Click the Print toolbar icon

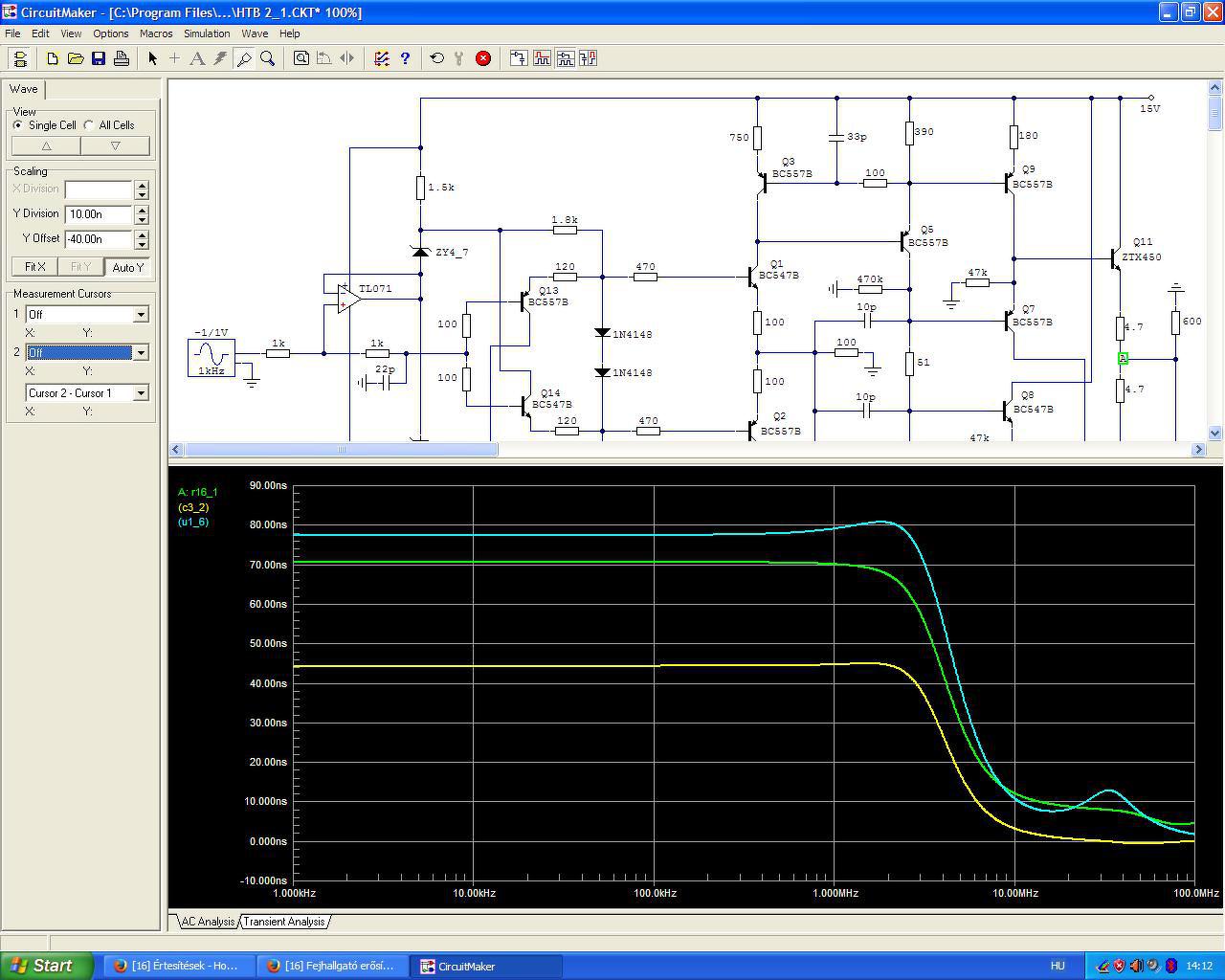tap(122, 58)
